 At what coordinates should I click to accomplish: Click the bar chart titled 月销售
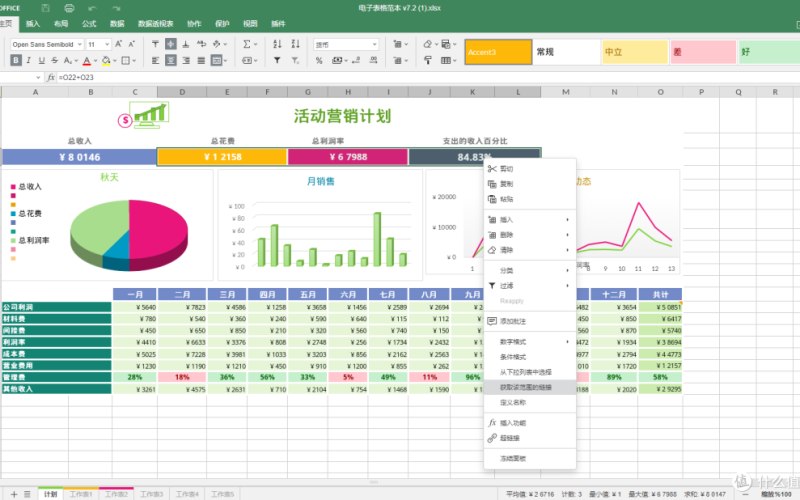click(320, 225)
